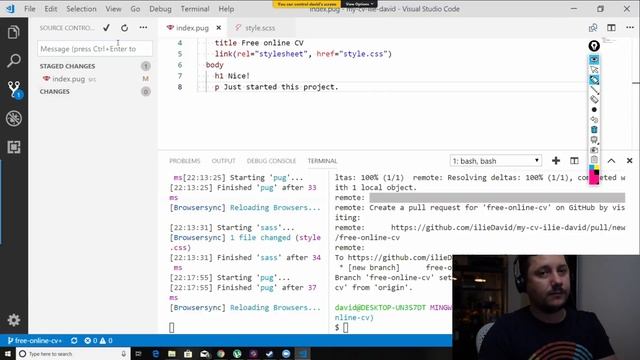This screenshot has height=360, width=640.
Task: Open Task View on the taskbar
Action: coord(138,353)
